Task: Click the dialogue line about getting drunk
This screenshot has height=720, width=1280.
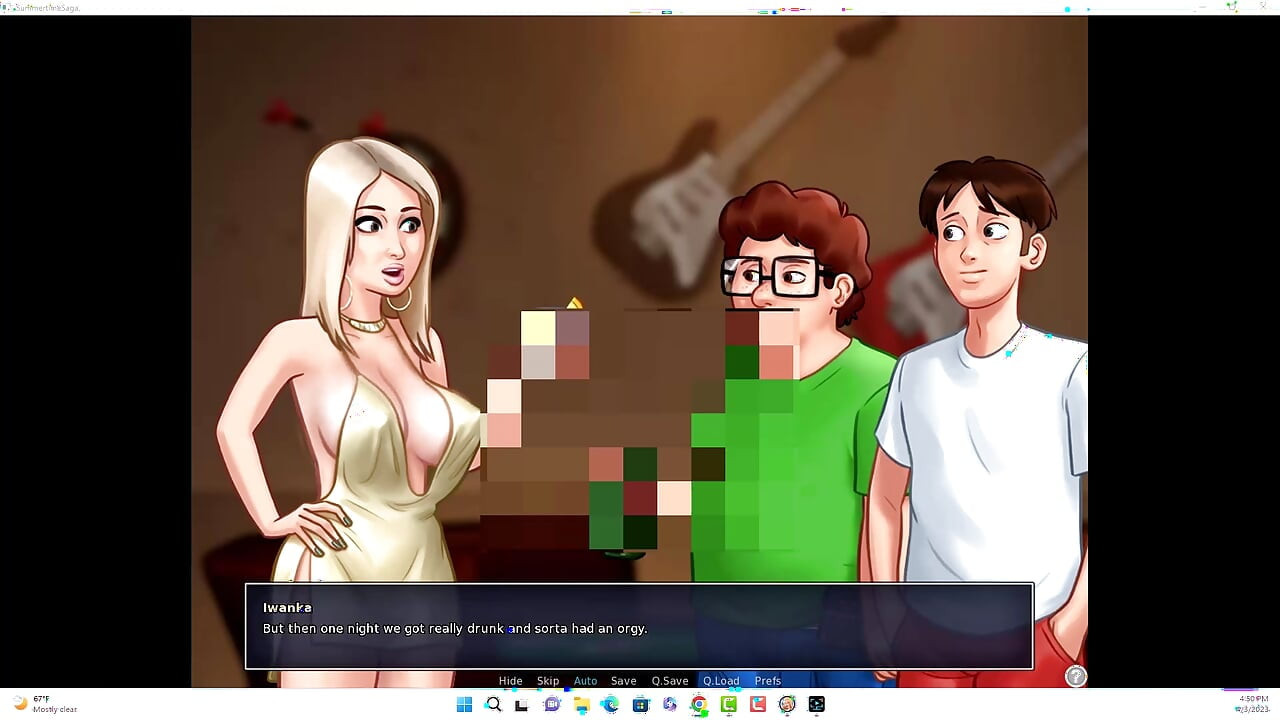Action: 455,629
